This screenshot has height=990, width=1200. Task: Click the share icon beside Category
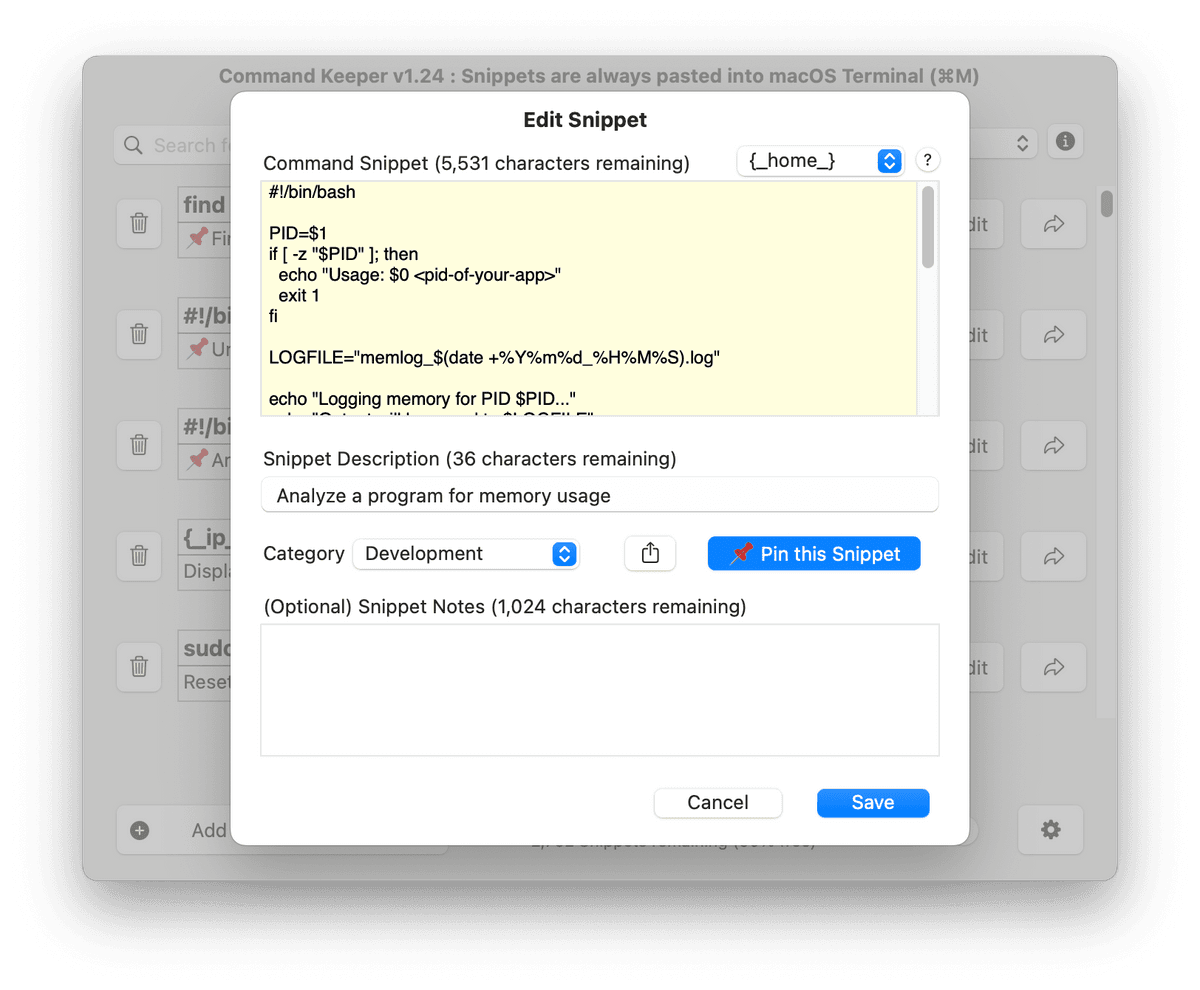[x=650, y=554]
